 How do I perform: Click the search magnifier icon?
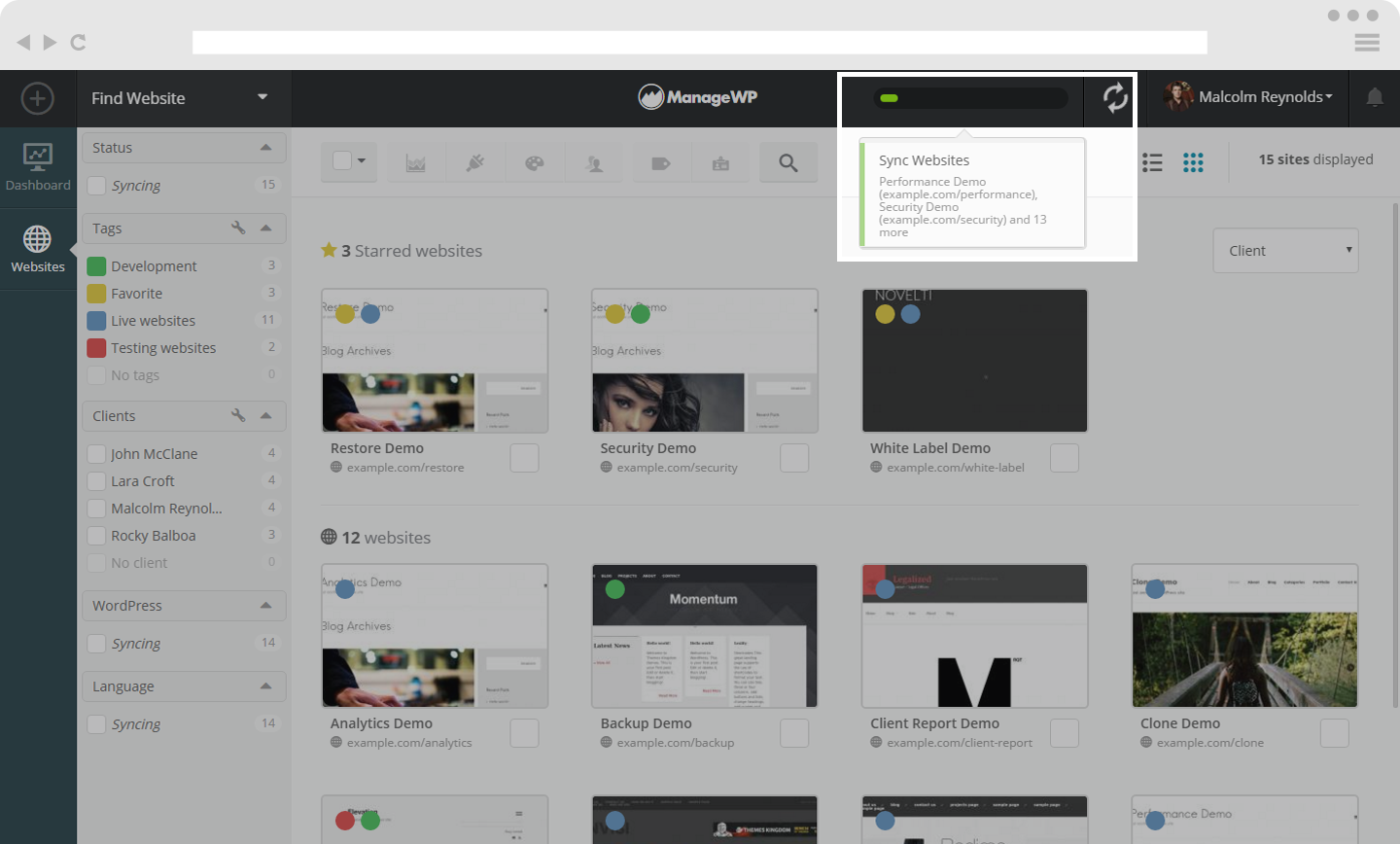click(788, 163)
